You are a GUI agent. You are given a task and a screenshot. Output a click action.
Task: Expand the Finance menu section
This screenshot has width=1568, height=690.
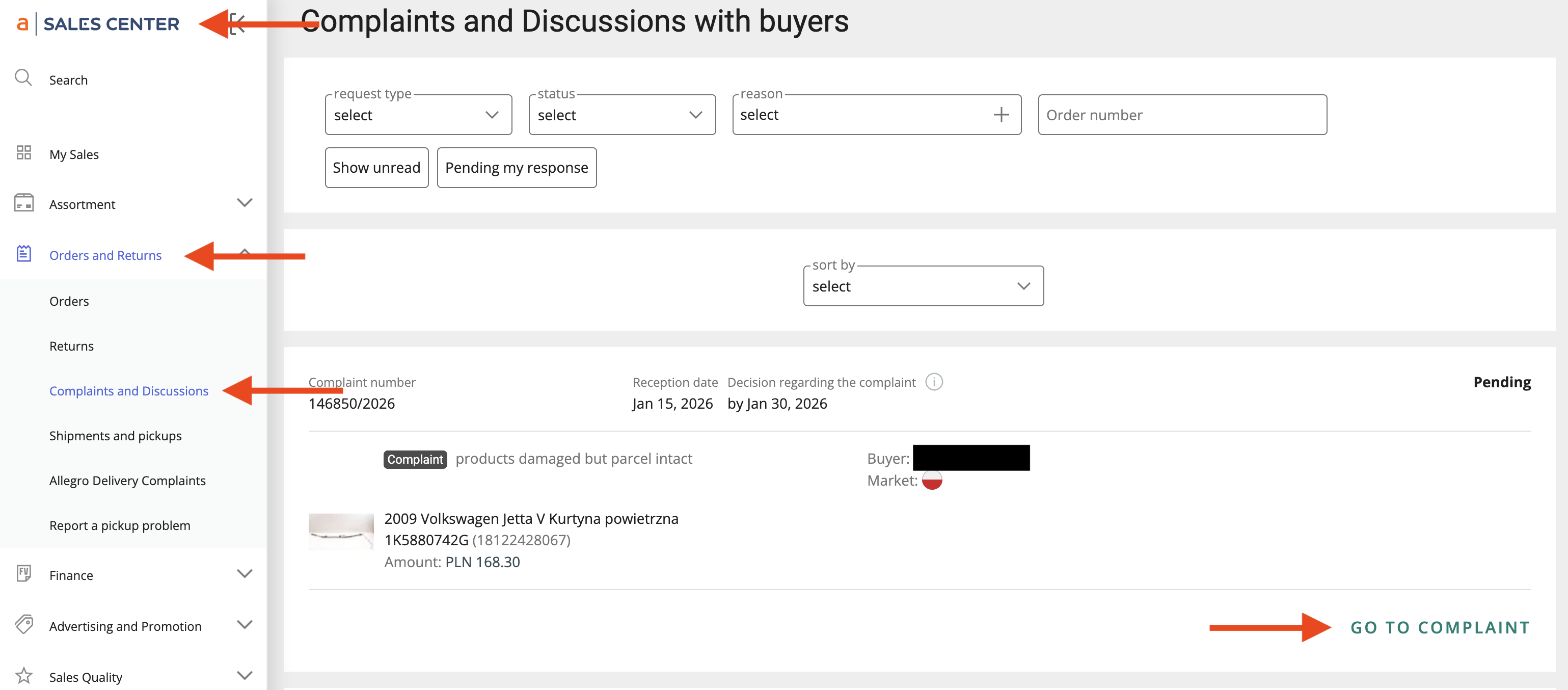(x=244, y=574)
